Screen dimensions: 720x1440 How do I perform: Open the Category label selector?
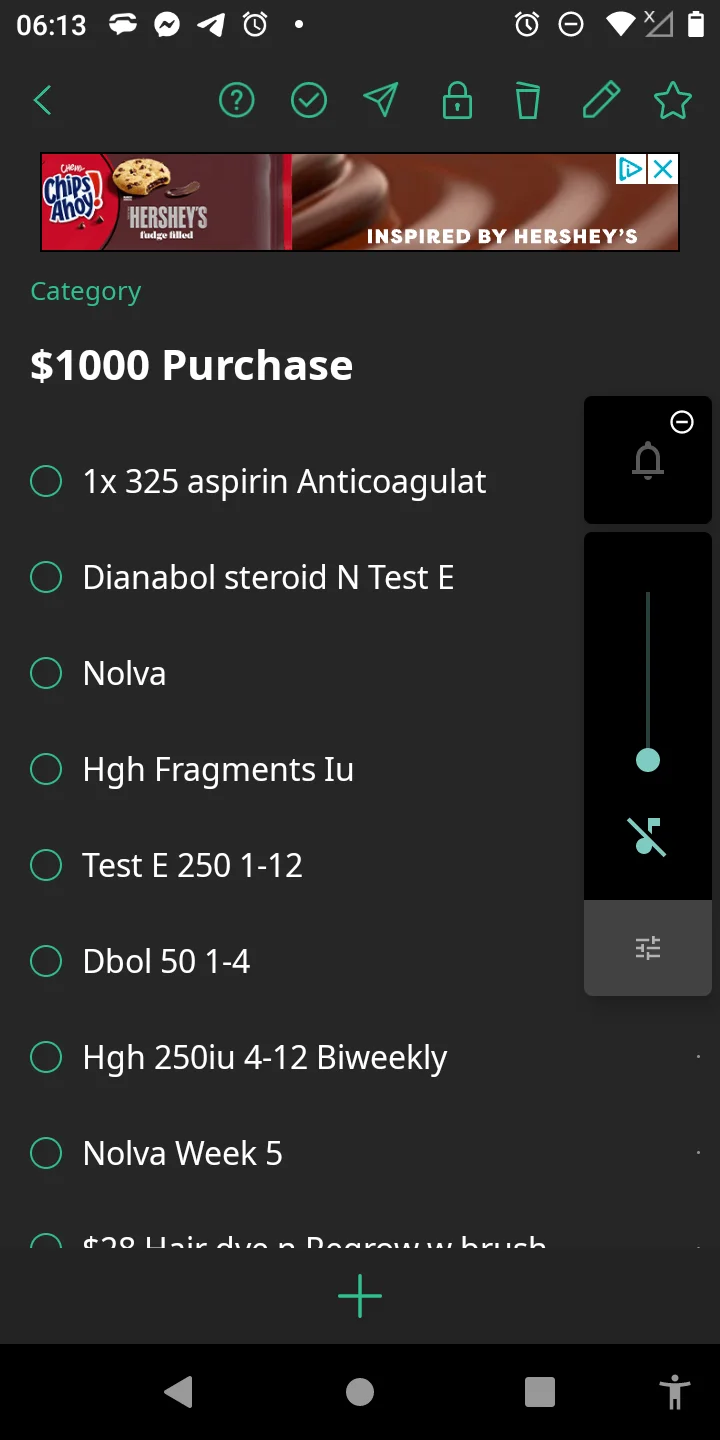[x=86, y=292]
